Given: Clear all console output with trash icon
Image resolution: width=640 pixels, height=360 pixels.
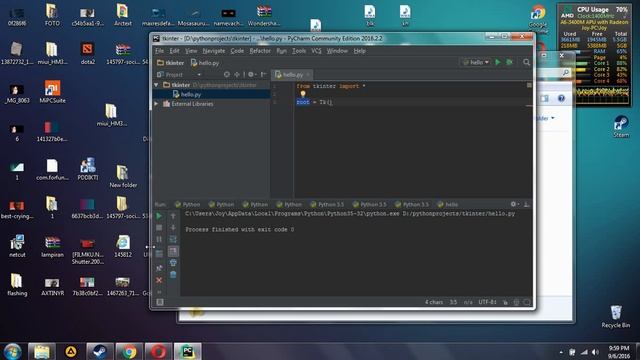Looking at the screenshot, I should (173, 274).
